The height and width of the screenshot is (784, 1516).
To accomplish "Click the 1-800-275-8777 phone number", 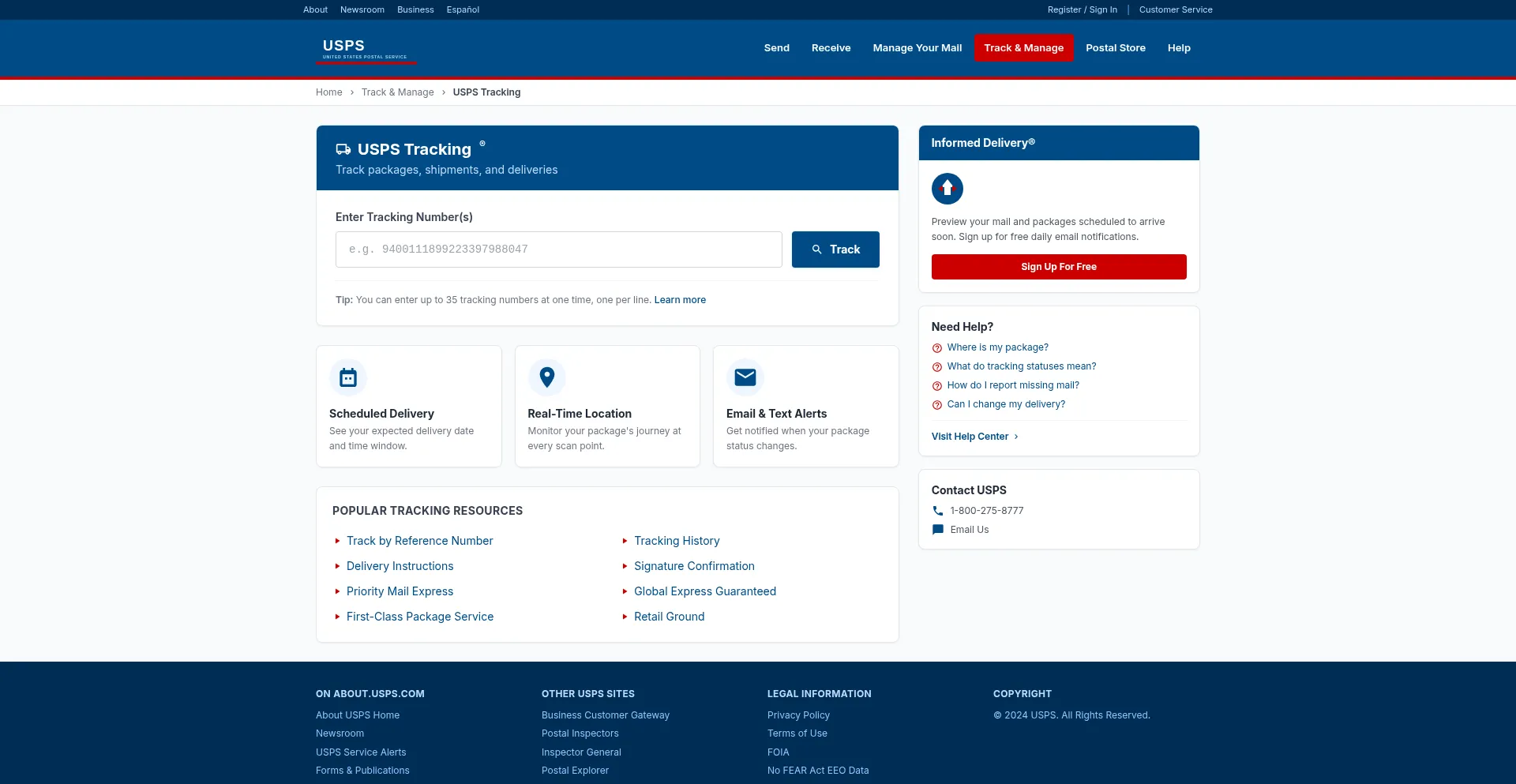I will (987, 511).
